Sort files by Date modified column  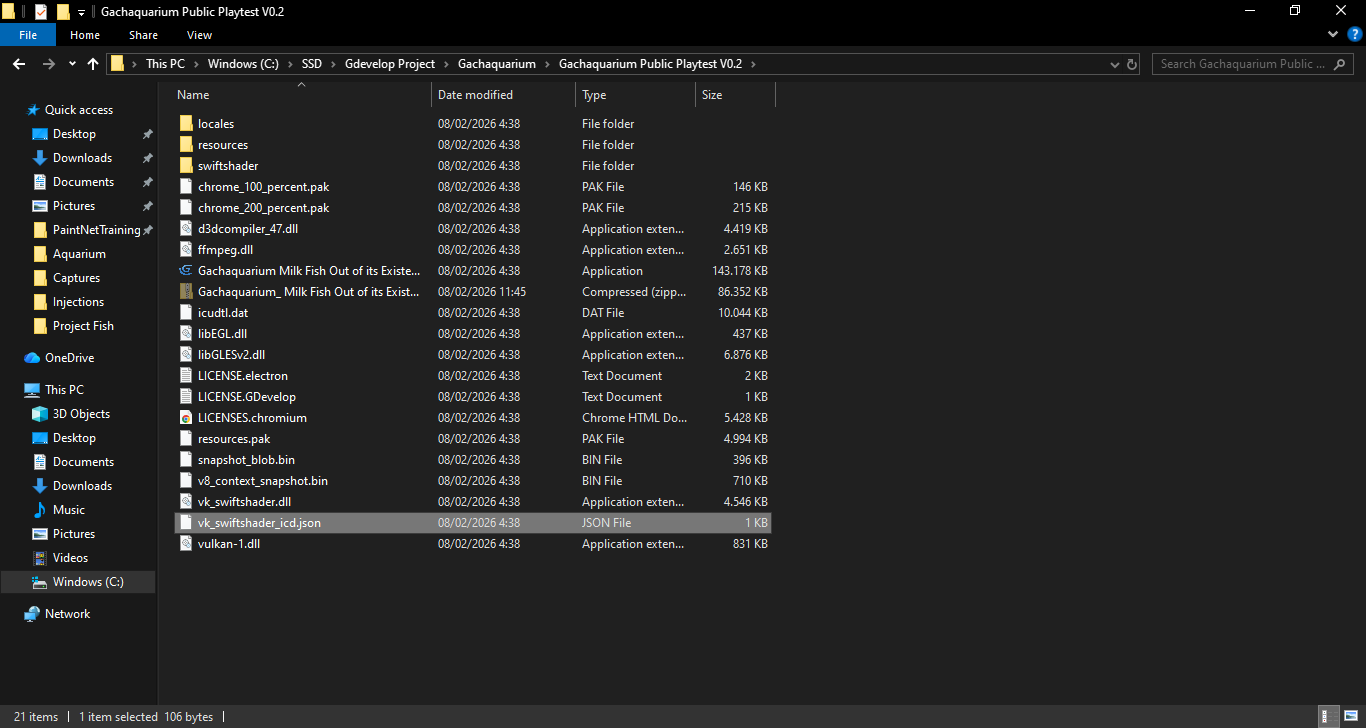475,95
